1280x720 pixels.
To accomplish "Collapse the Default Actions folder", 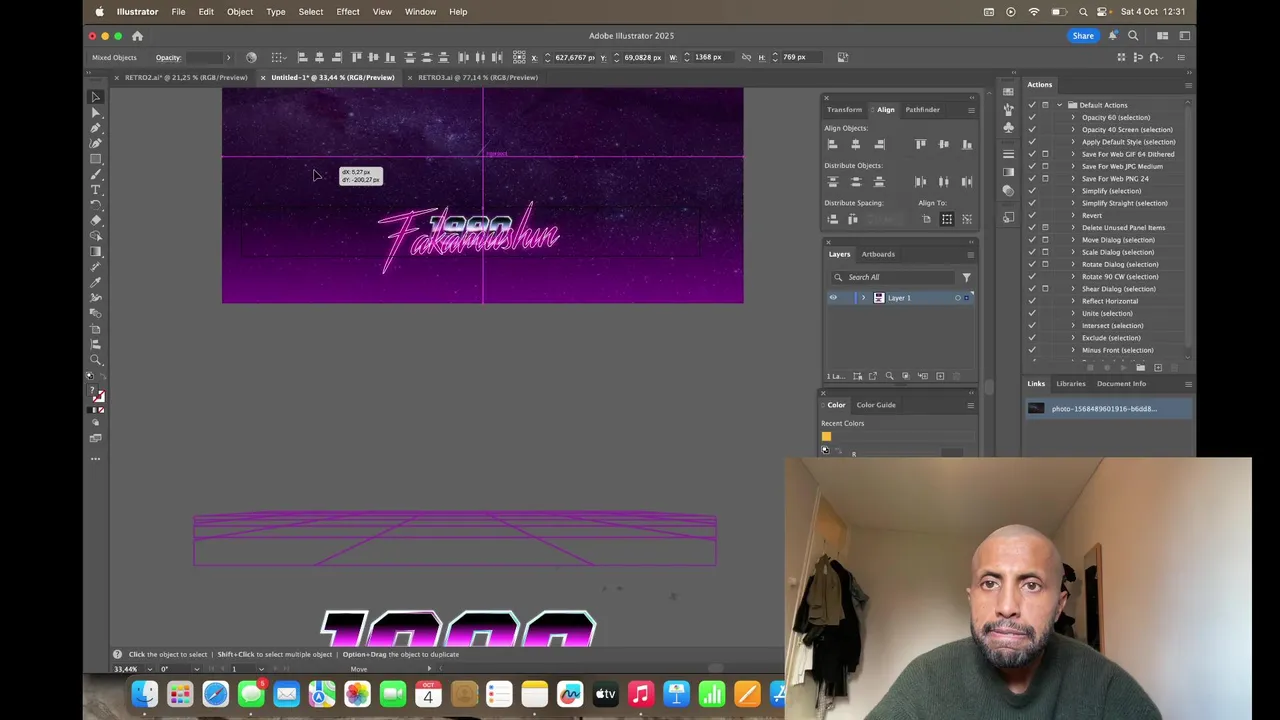I will tap(1059, 105).
